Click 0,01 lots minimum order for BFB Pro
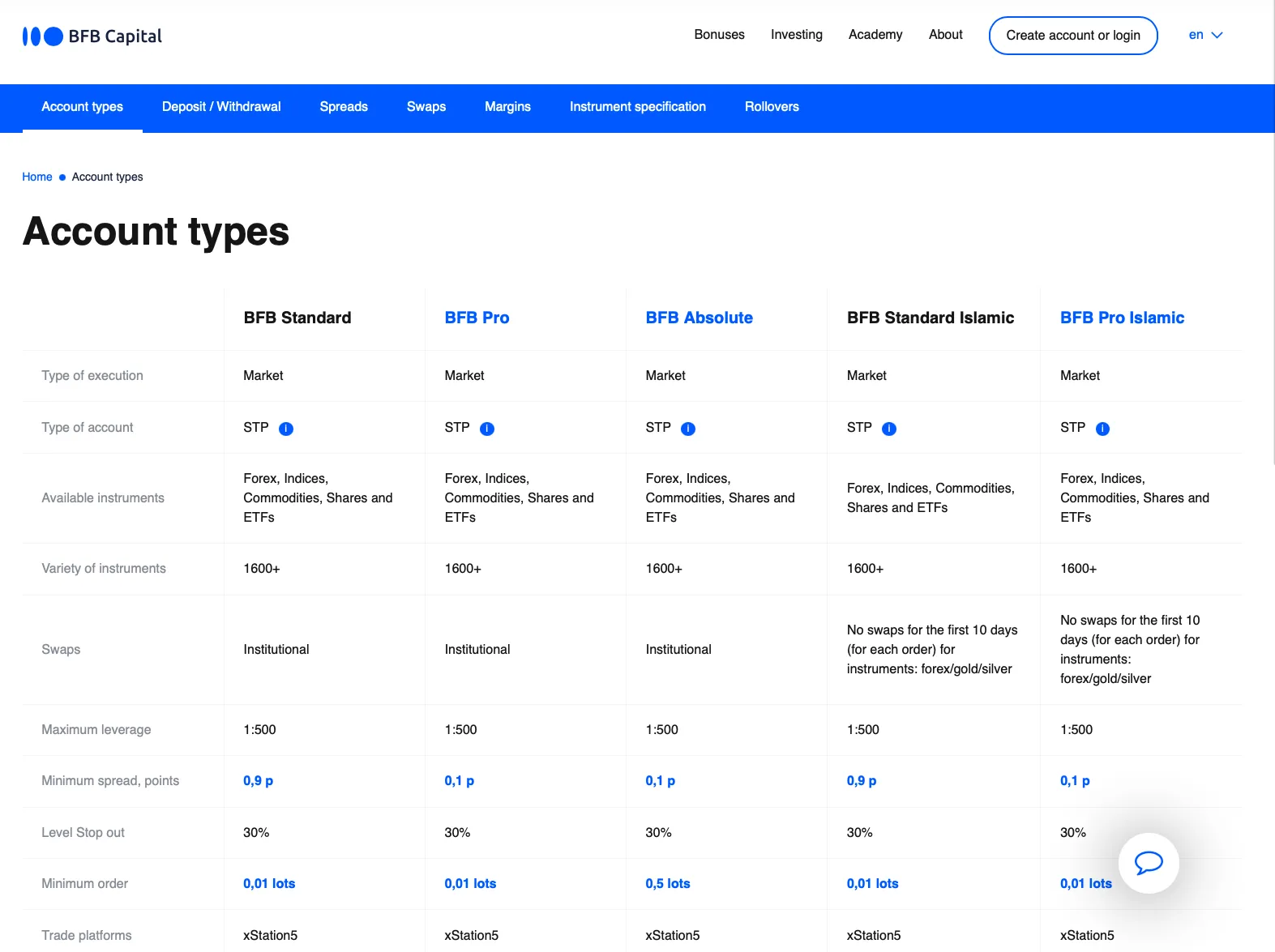This screenshot has height=952, width=1275. click(470, 884)
